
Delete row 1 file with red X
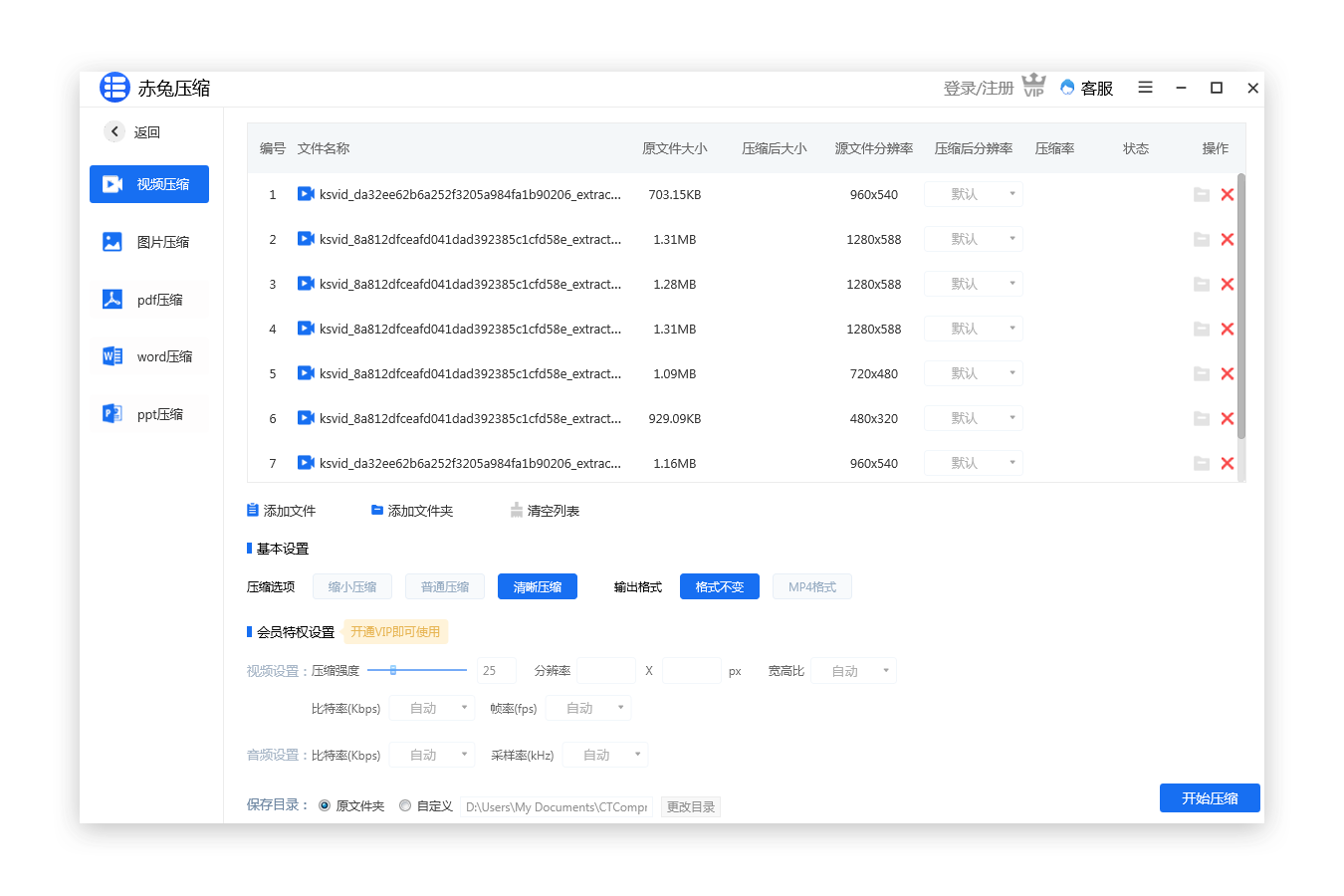1228,195
